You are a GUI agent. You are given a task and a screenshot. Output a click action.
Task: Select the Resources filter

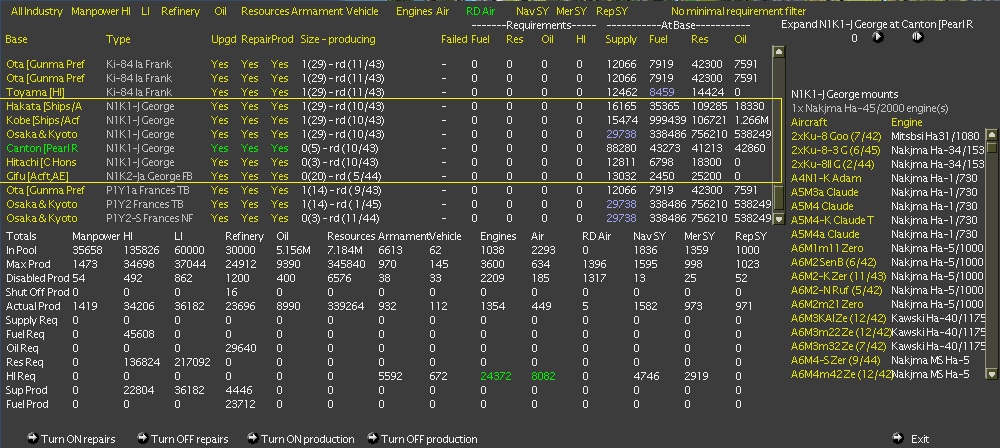coord(264,11)
